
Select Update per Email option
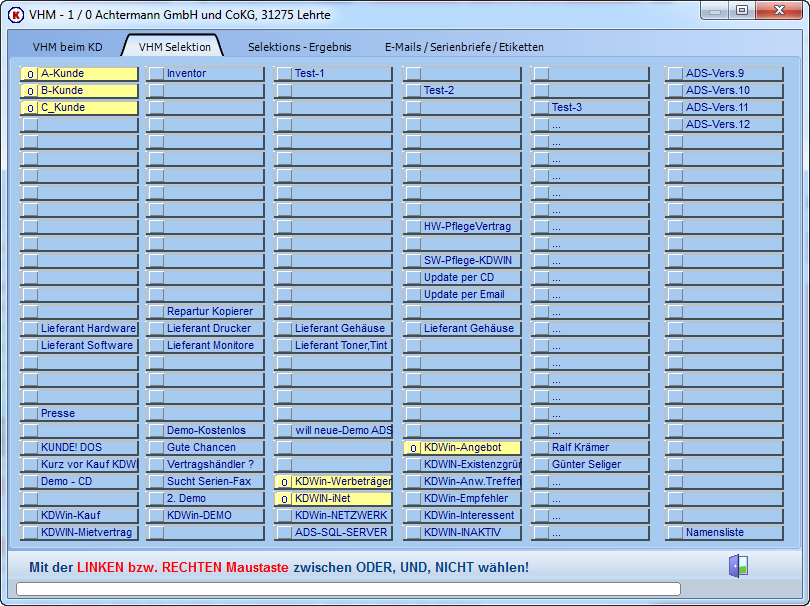coord(462,294)
